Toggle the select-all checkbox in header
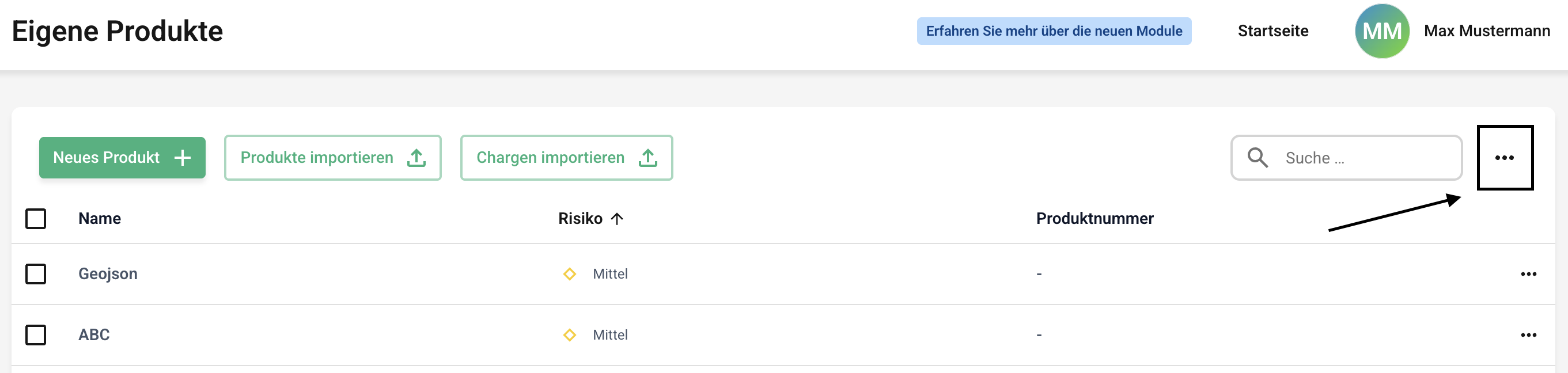1568x373 pixels. pyautogui.click(x=36, y=219)
